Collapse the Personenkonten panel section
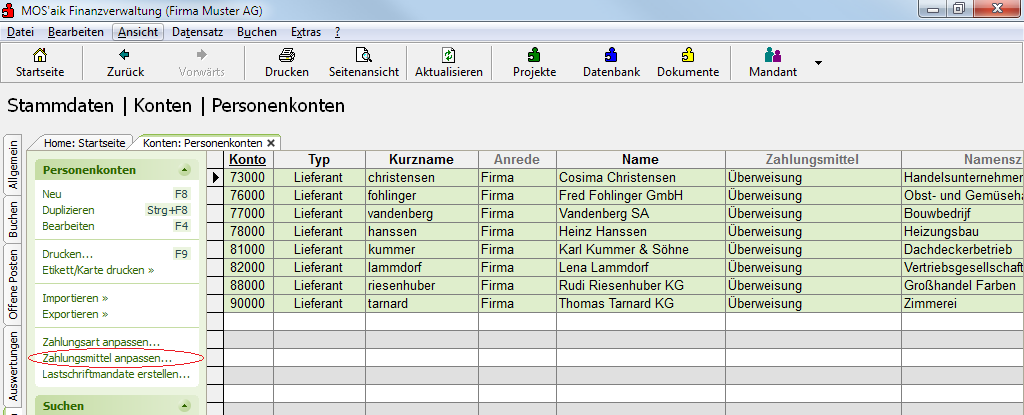 tap(185, 170)
